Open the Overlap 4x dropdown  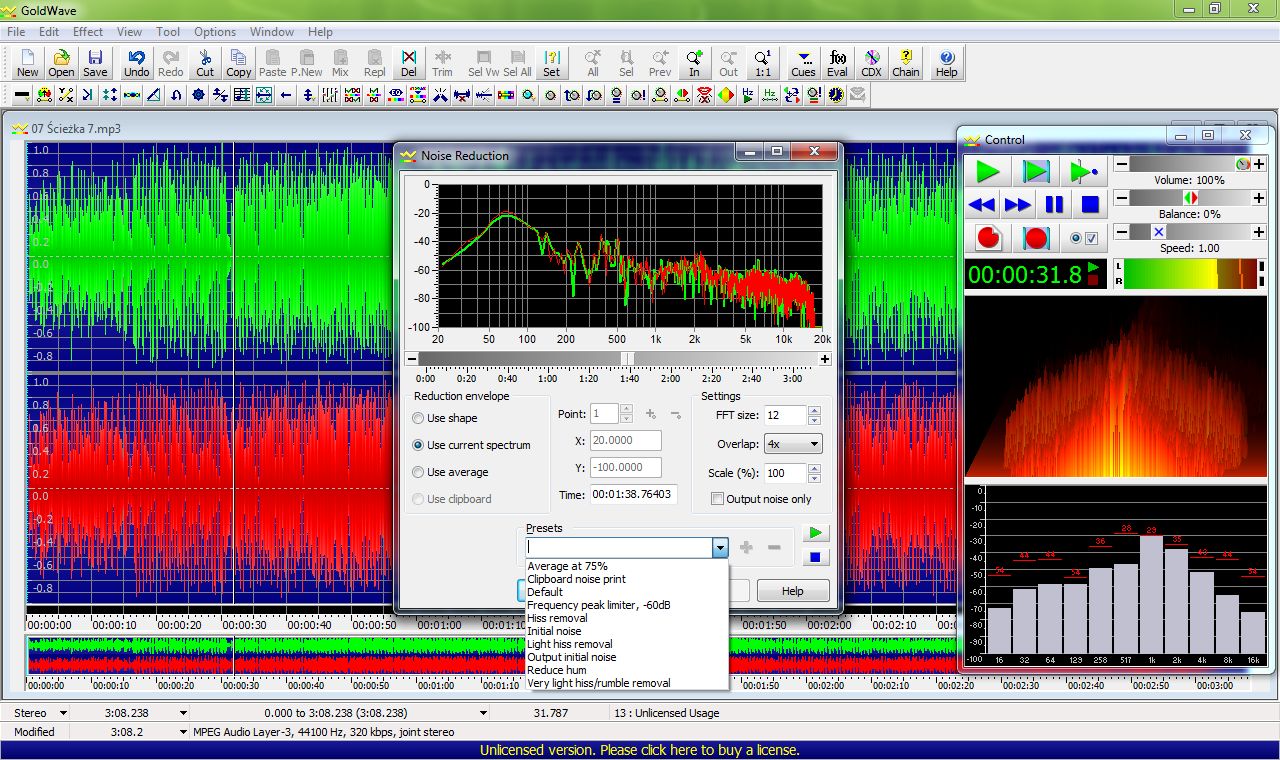point(793,444)
